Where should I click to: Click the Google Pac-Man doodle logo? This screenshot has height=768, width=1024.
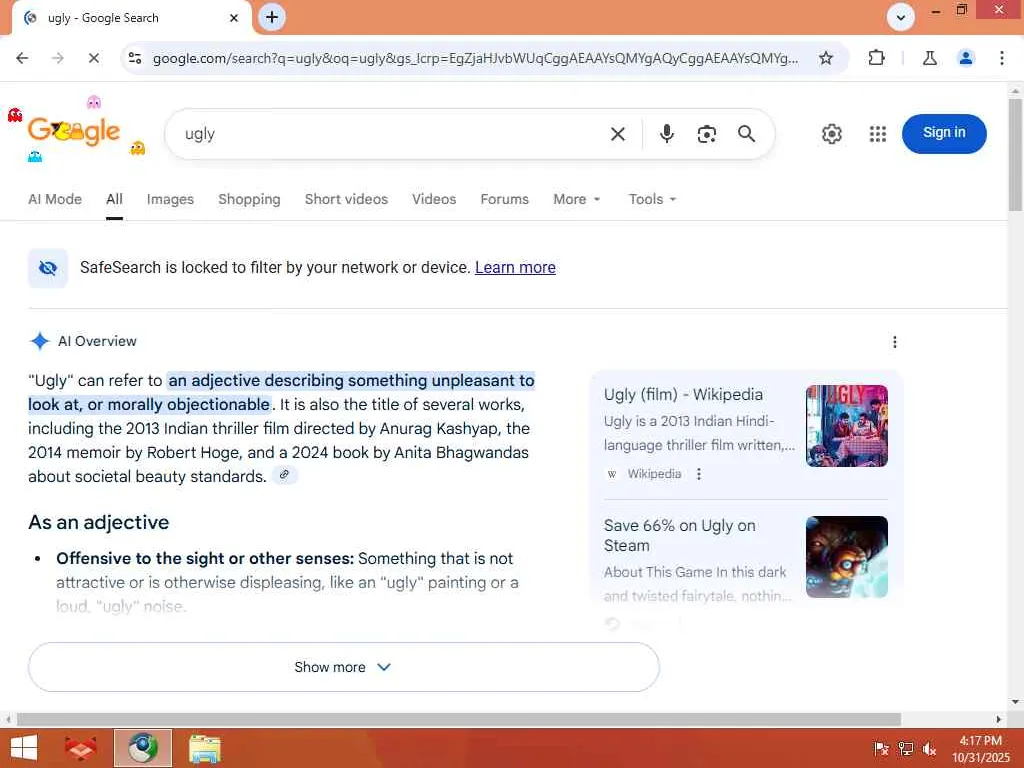click(x=74, y=131)
